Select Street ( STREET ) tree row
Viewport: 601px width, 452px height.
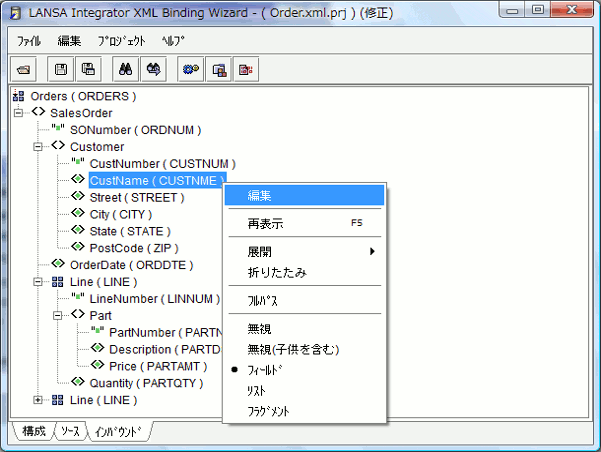(137, 197)
